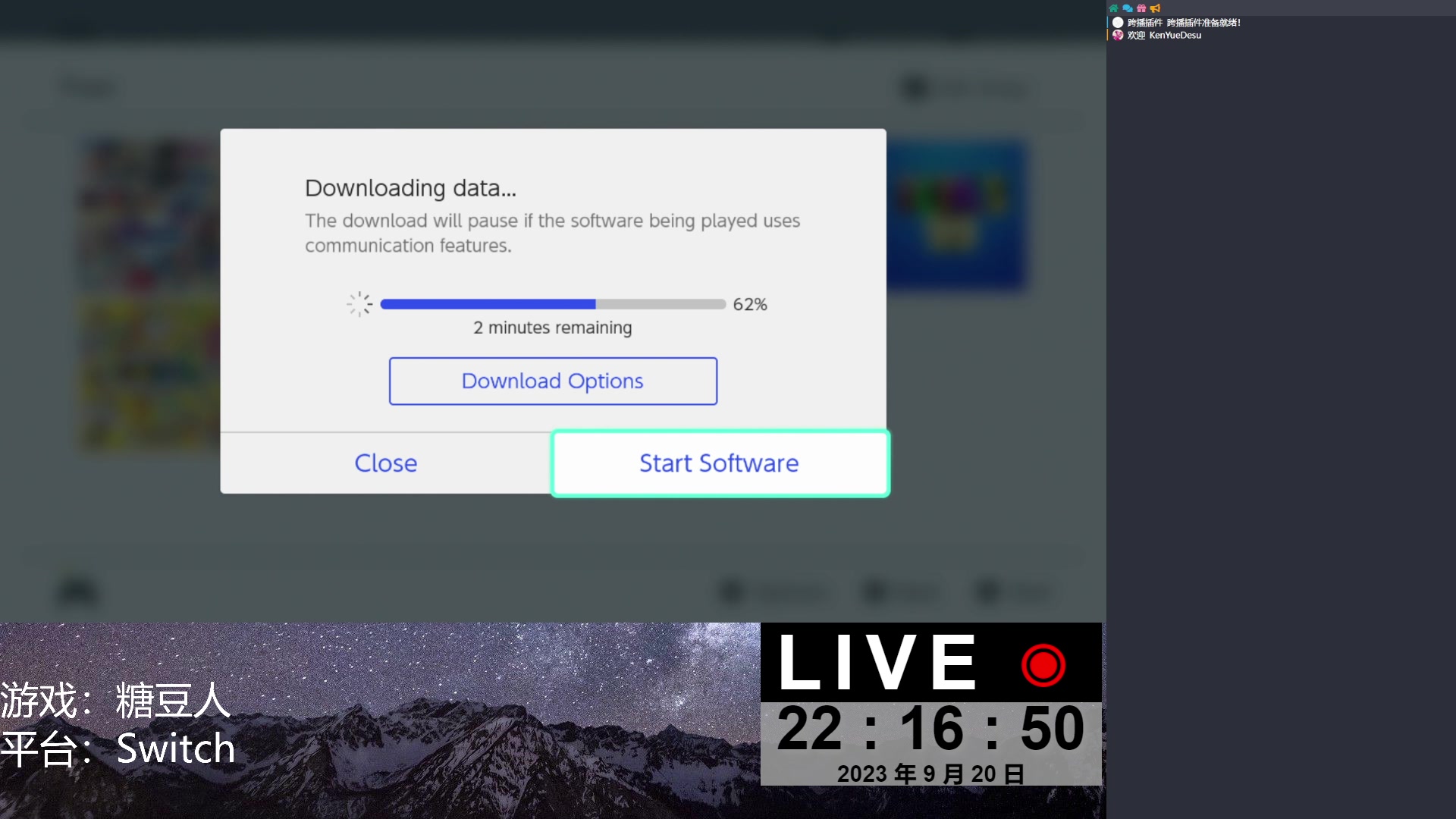Click the blurred blue game tile on right
Viewport: 1456px width, 819px height.
pyautogui.click(x=957, y=215)
